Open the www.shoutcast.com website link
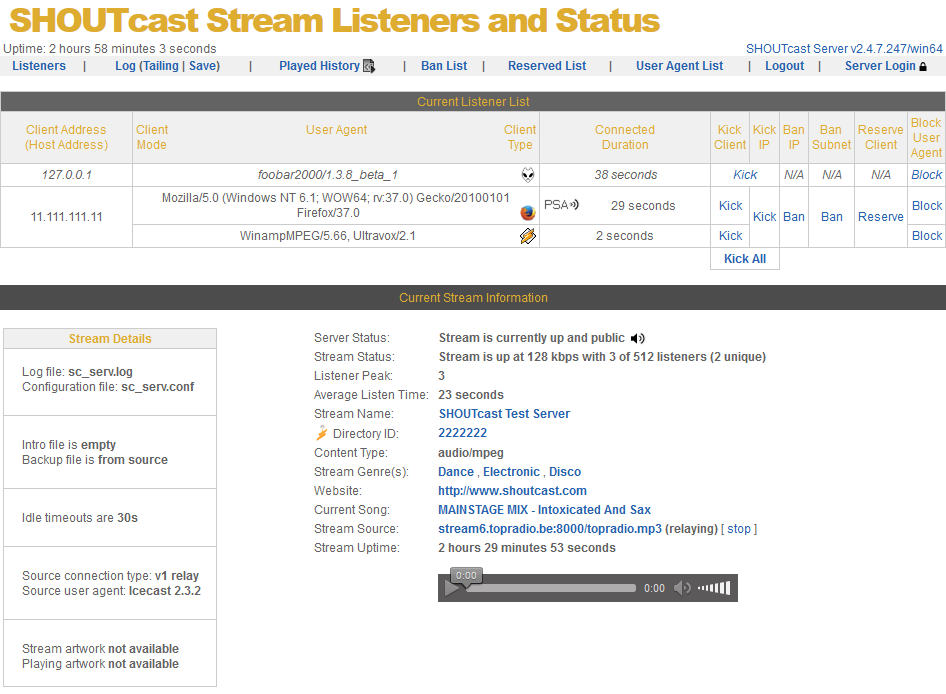 pyautogui.click(x=512, y=490)
